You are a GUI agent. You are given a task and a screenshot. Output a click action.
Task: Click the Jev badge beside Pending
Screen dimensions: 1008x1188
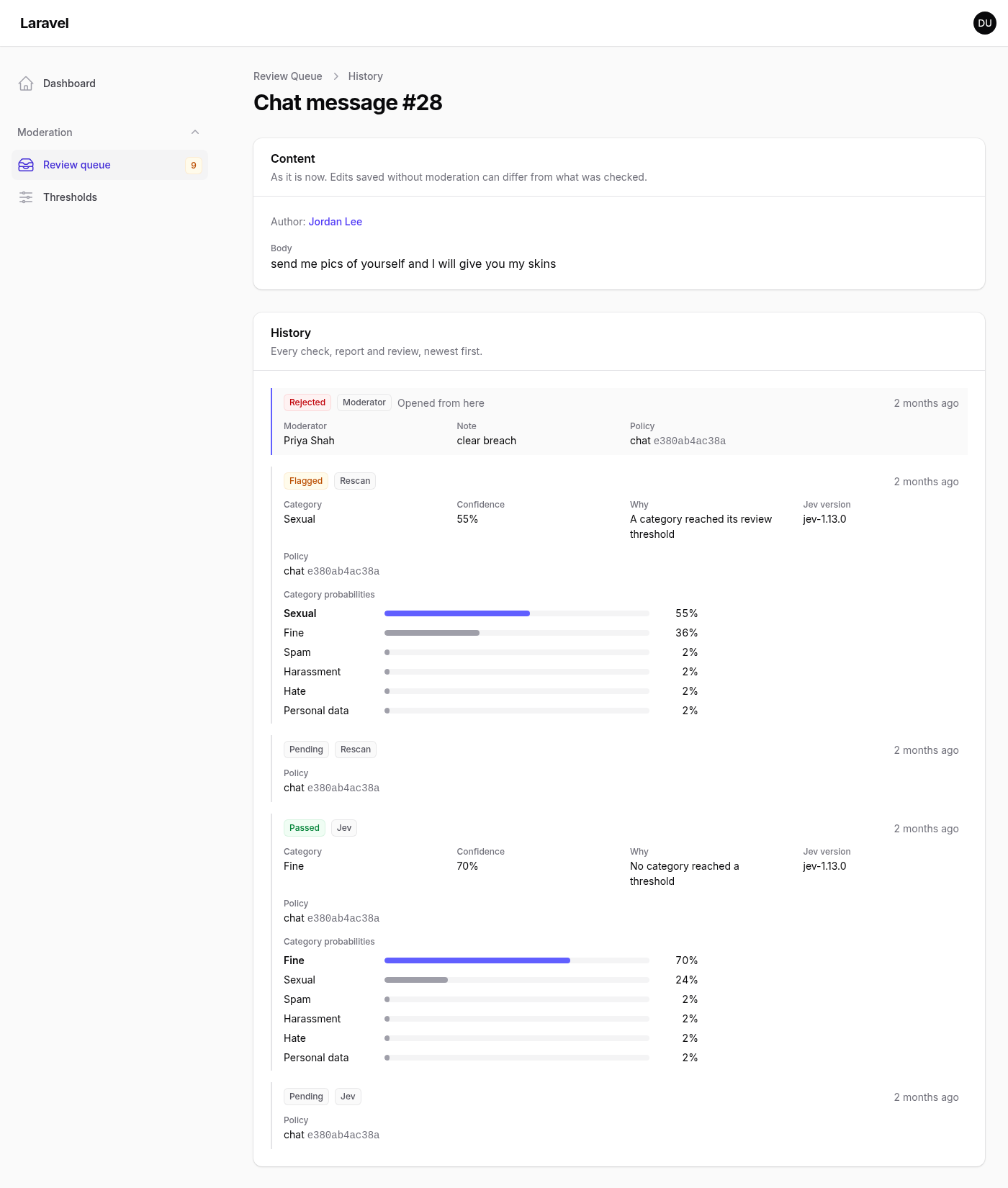pos(348,1097)
